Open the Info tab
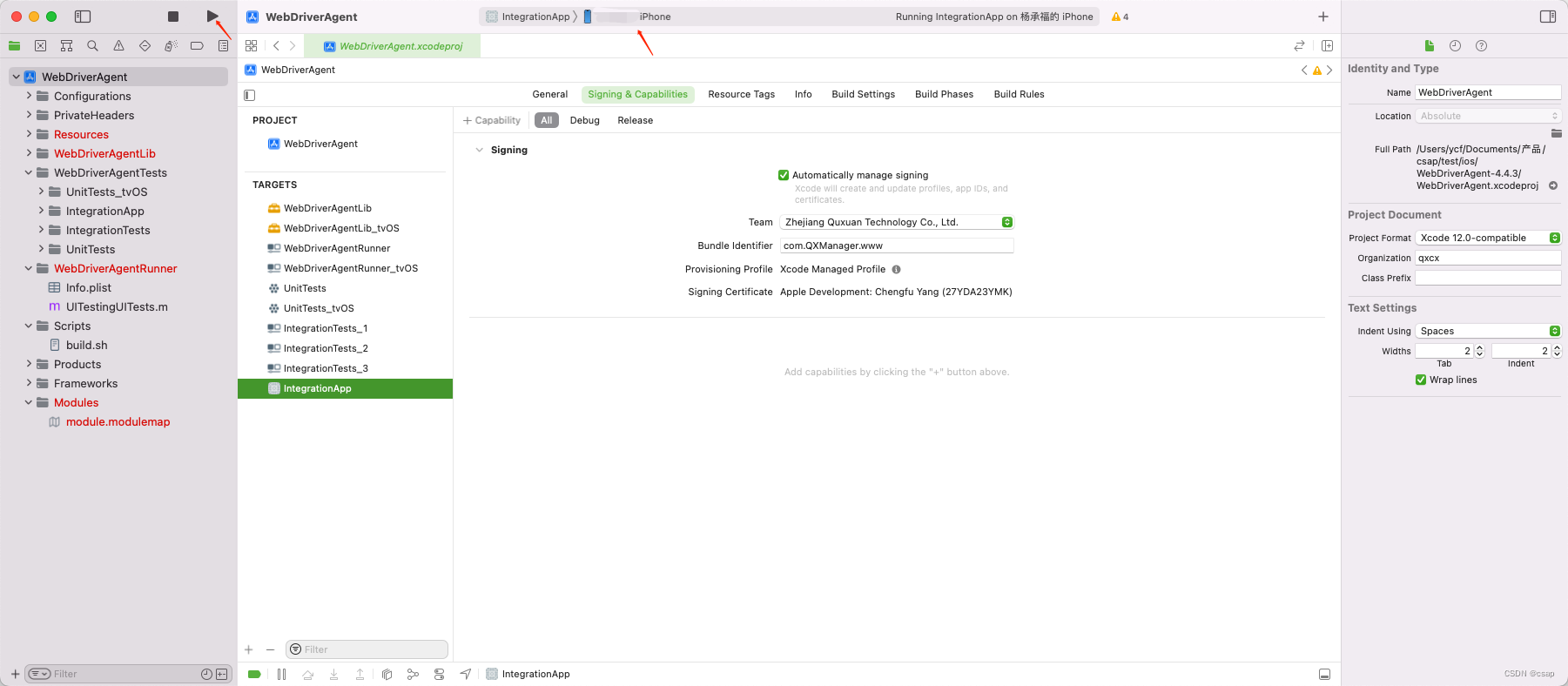Screen dimensions: 1568x686 pyautogui.click(x=803, y=94)
